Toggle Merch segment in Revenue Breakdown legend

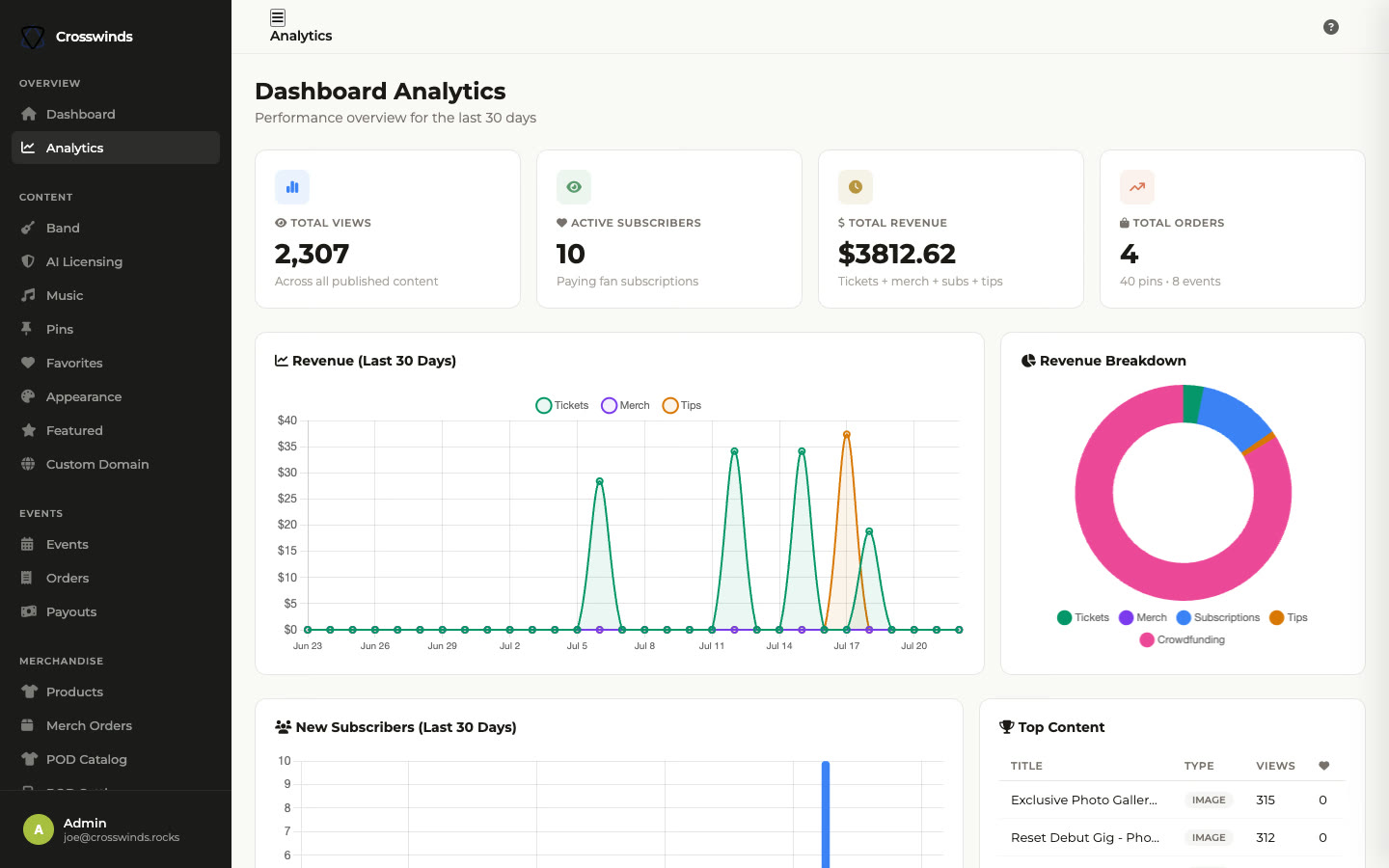click(1143, 617)
